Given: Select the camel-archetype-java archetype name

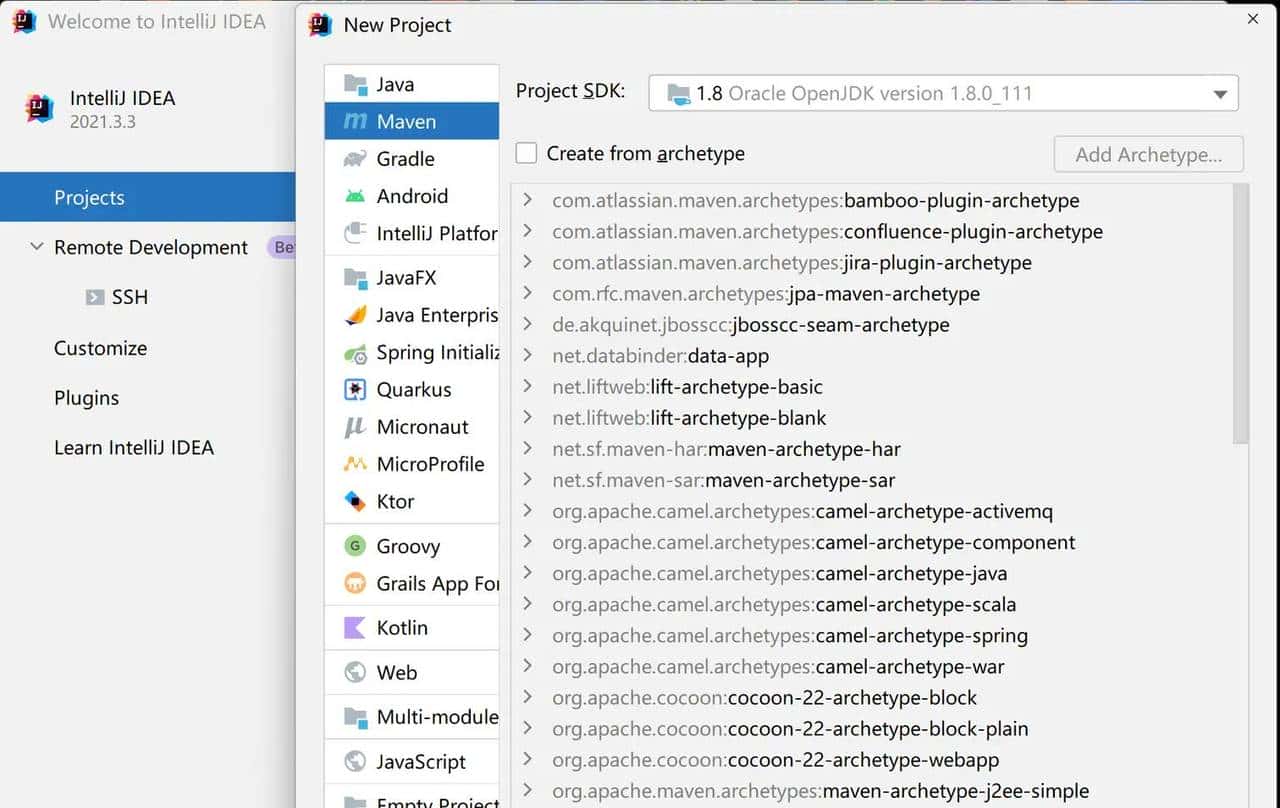Looking at the screenshot, I should tap(912, 573).
